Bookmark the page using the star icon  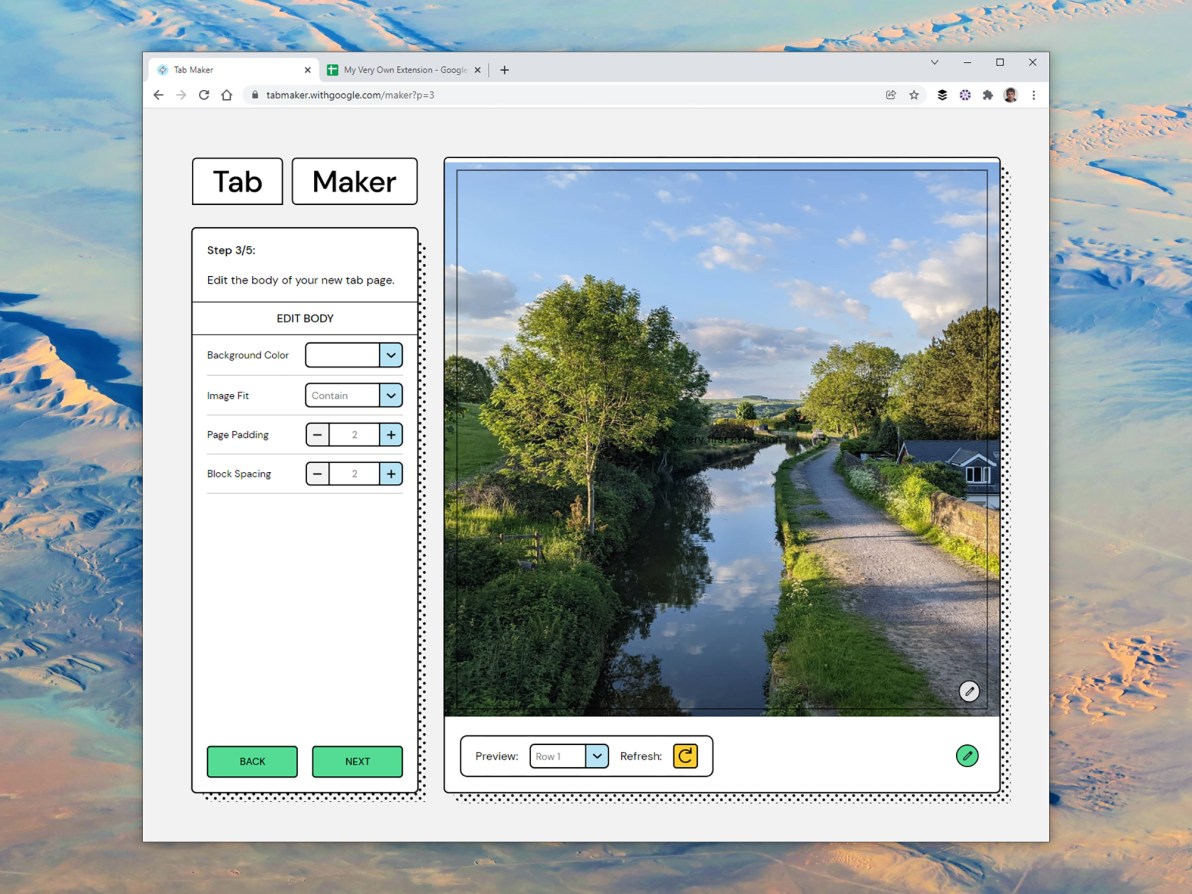(x=914, y=94)
